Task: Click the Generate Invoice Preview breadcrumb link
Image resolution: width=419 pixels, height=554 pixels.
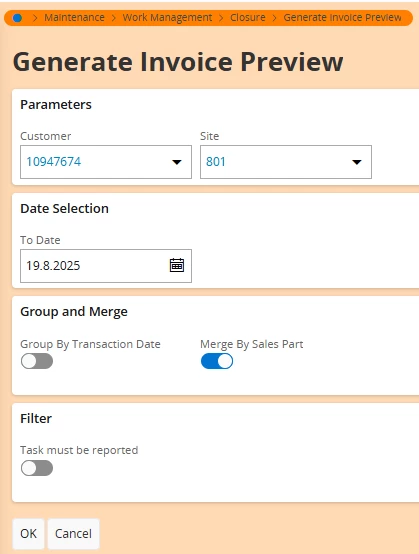Action: coord(342,17)
